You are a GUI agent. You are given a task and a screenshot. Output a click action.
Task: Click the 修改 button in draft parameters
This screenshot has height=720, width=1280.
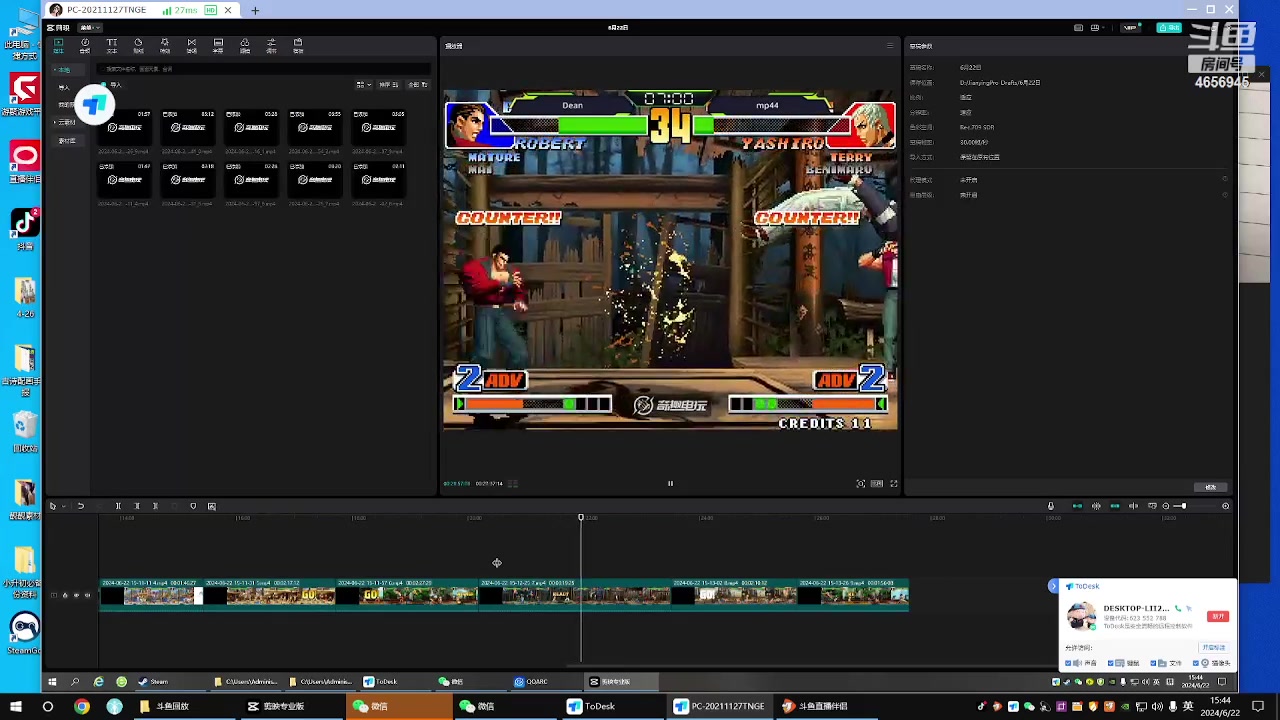[x=1211, y=487]
